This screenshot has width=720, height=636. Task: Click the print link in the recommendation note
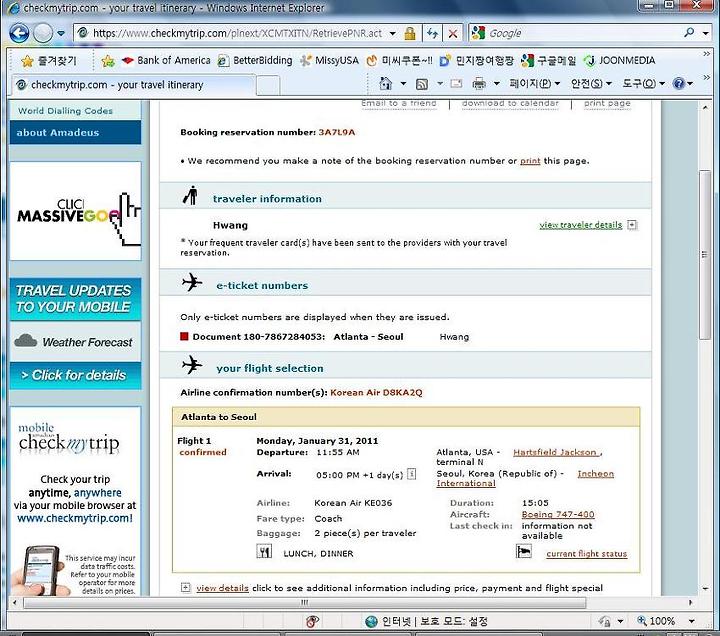click(x=530, y=161)
